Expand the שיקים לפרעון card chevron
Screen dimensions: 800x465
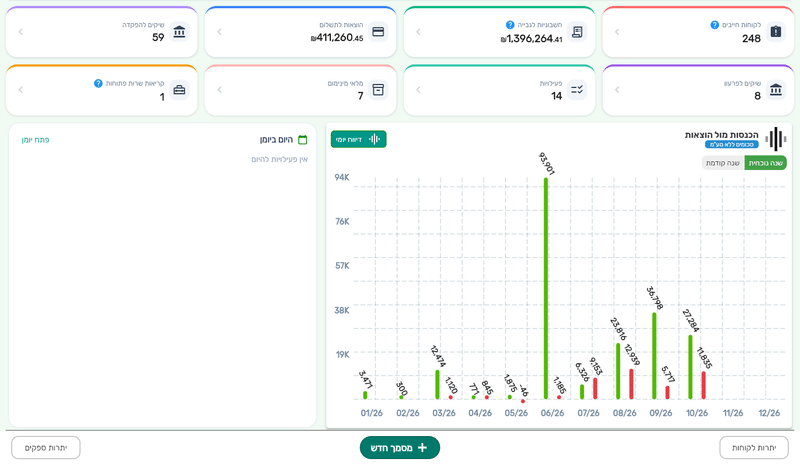tap(617, 90)
